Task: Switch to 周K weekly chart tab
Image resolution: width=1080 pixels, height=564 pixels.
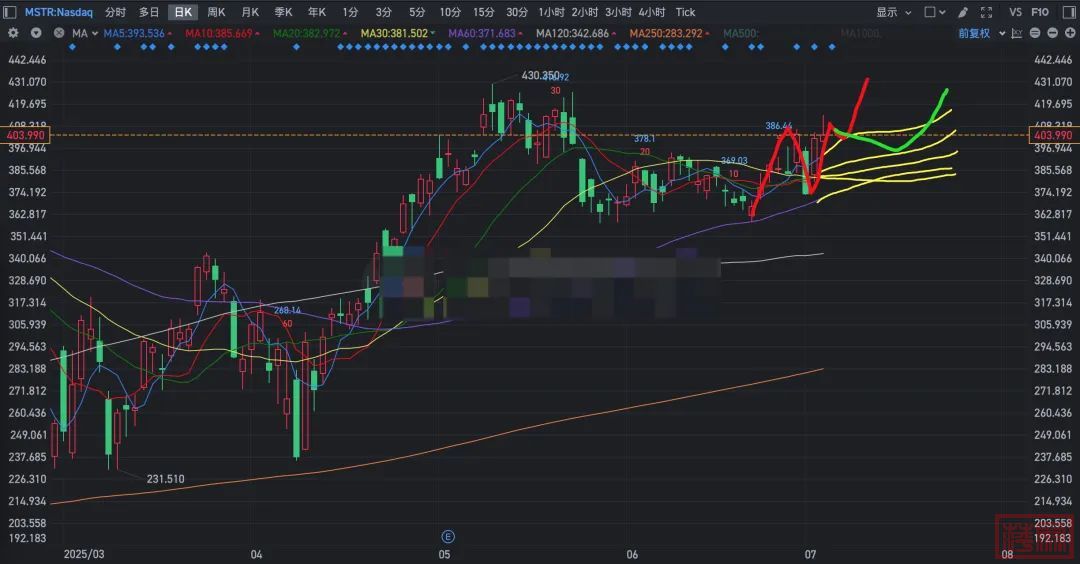Action: click(x=216, y=12)
